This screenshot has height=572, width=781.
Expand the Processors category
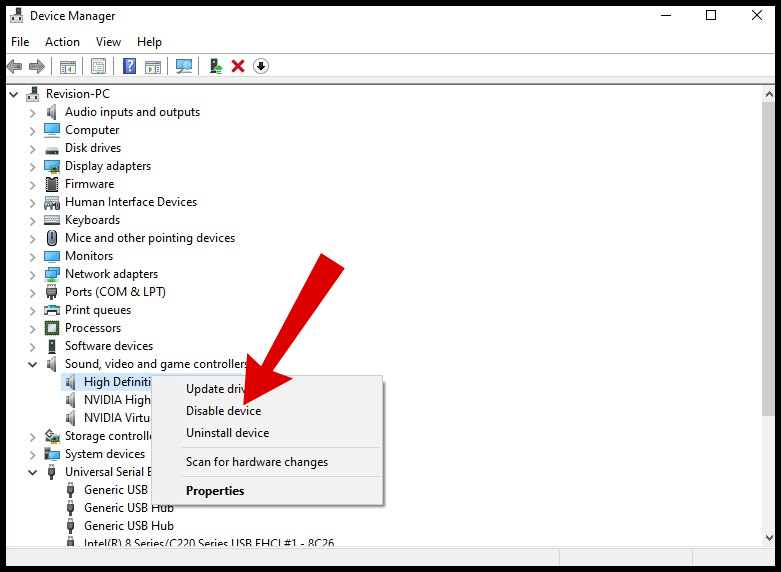pyautogui.click(x=32, y=329)
